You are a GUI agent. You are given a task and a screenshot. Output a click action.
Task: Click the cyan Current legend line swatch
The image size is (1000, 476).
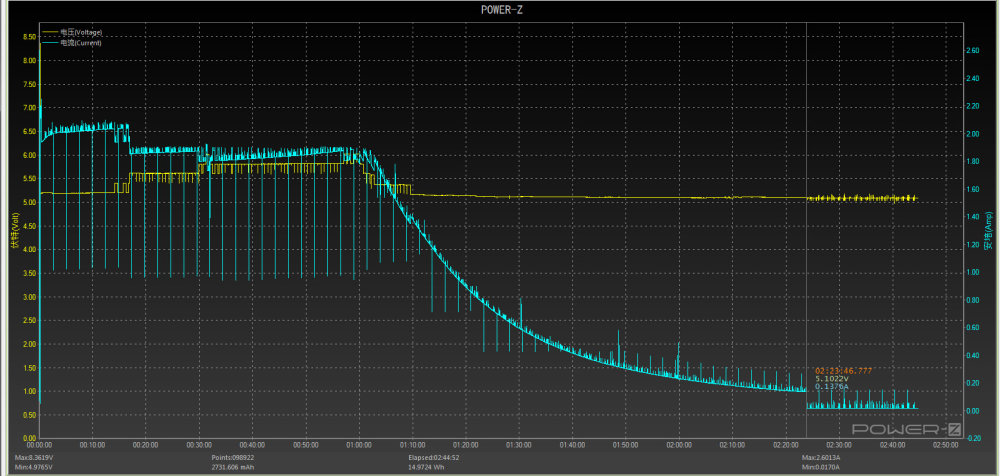coord(50,43)
